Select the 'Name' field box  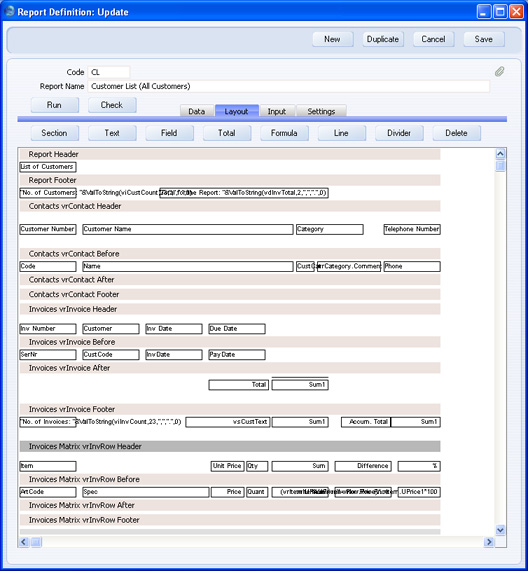(x=188, y=266)
